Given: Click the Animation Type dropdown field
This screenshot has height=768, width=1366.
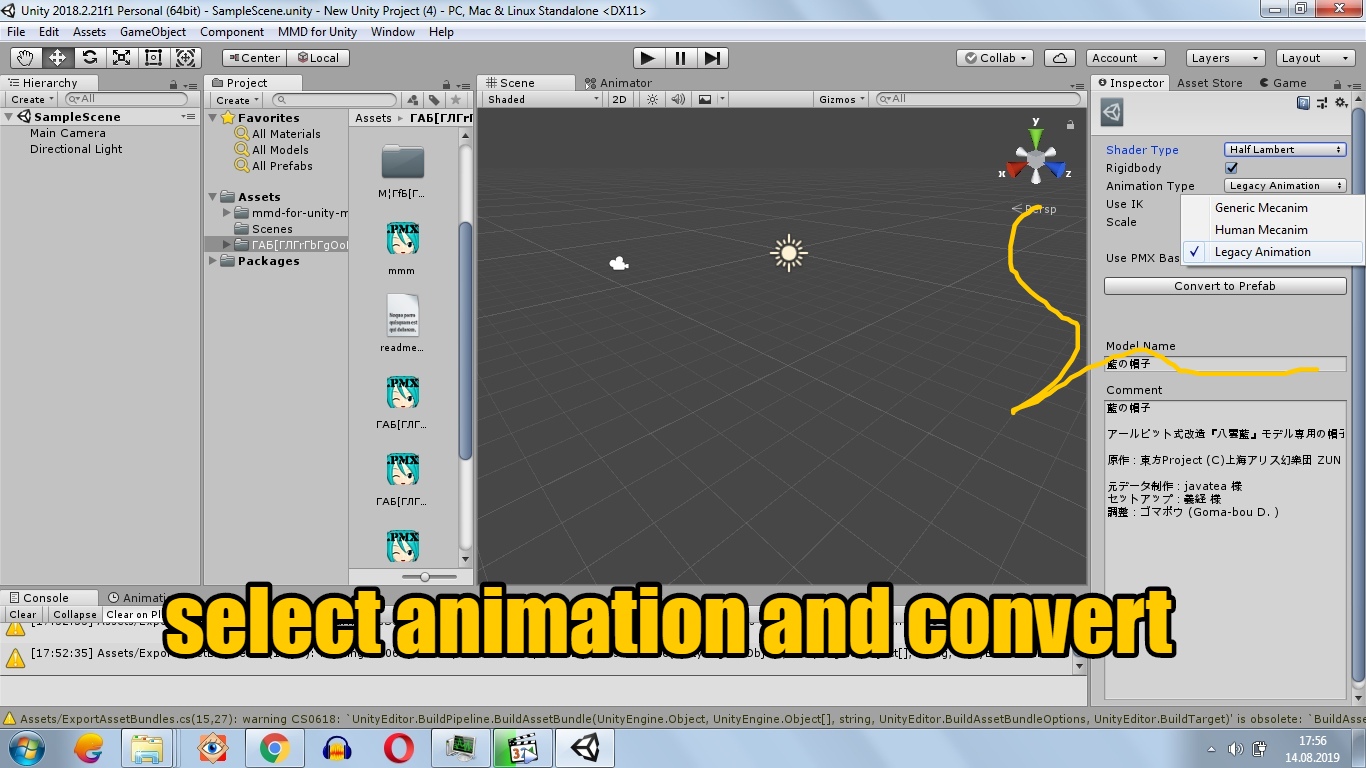Looking at the screenshot, I should (x=1285, y=186).
